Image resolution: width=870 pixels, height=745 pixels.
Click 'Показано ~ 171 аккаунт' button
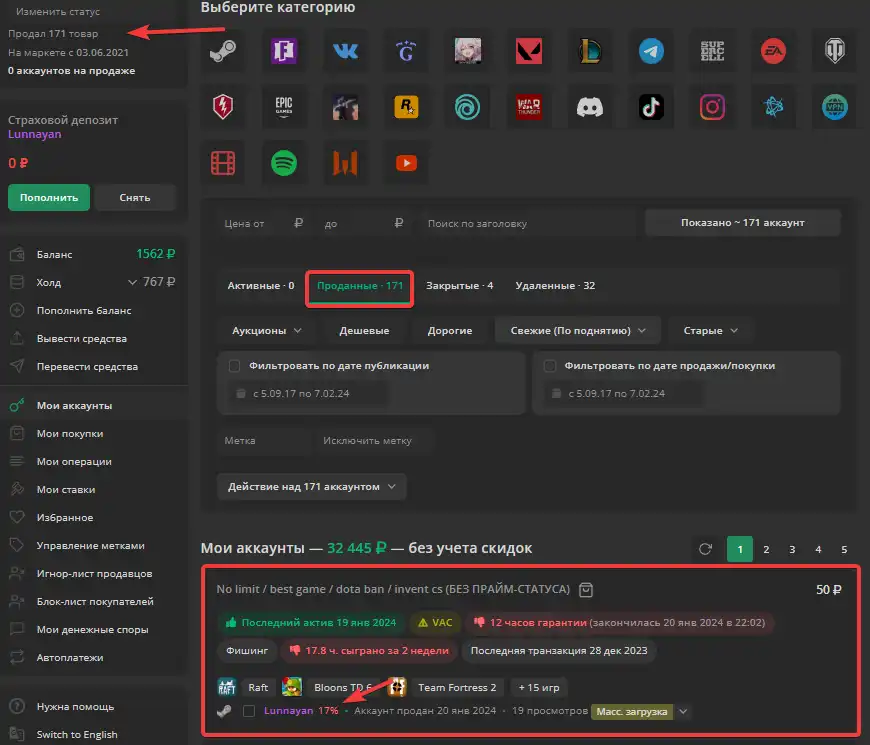(x=742, y=222)
